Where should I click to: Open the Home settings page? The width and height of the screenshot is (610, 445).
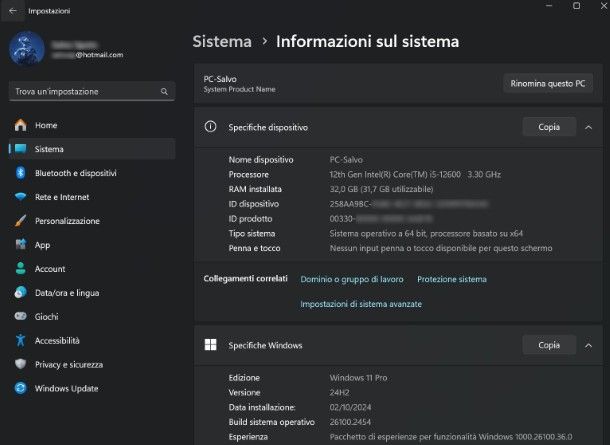pos(92,125)
